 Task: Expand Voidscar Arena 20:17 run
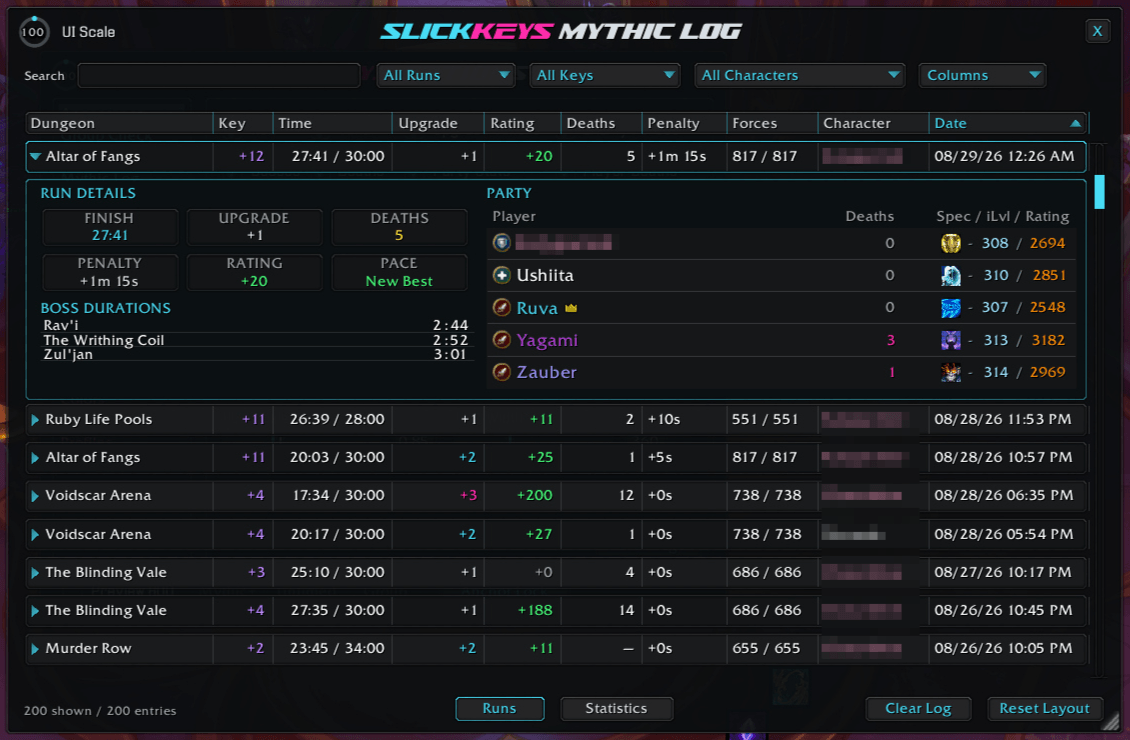point(35,535)
